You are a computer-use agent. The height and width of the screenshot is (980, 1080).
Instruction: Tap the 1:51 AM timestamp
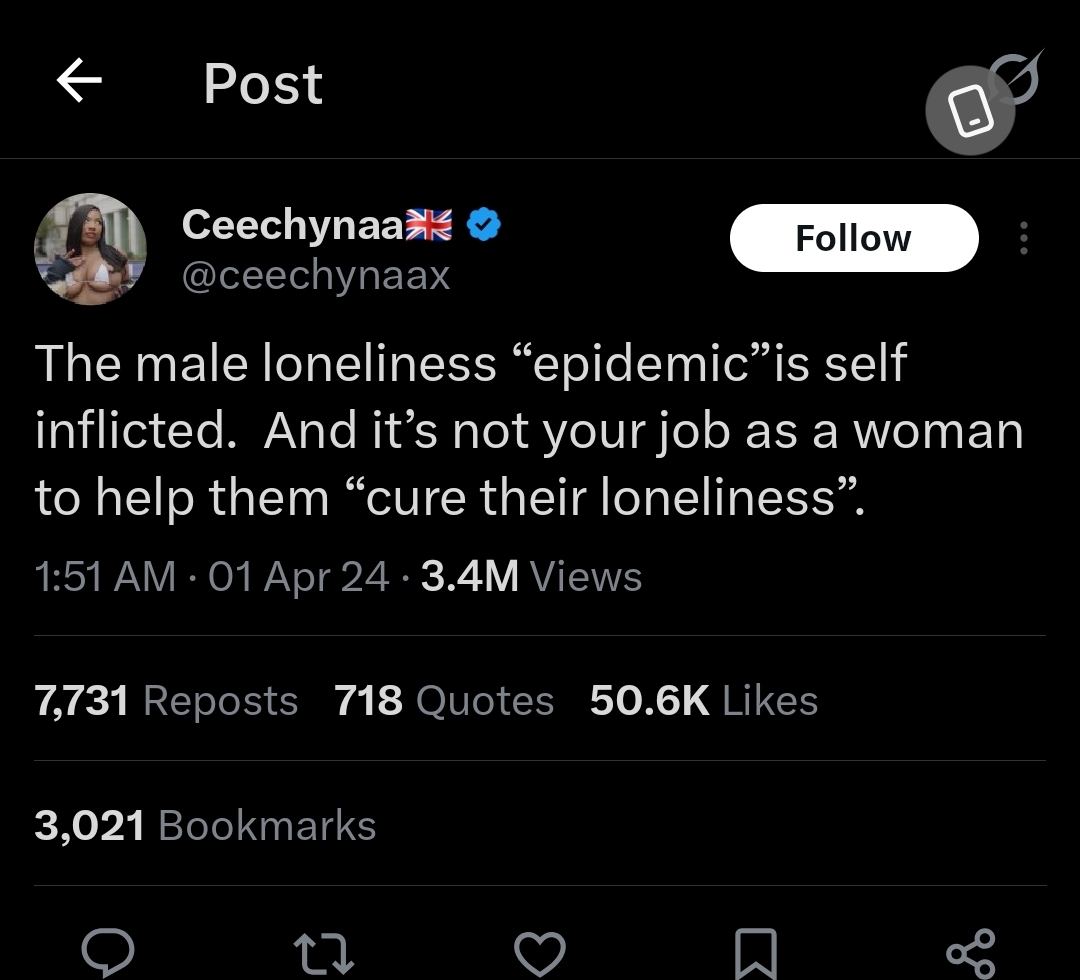tap(105, 576)
